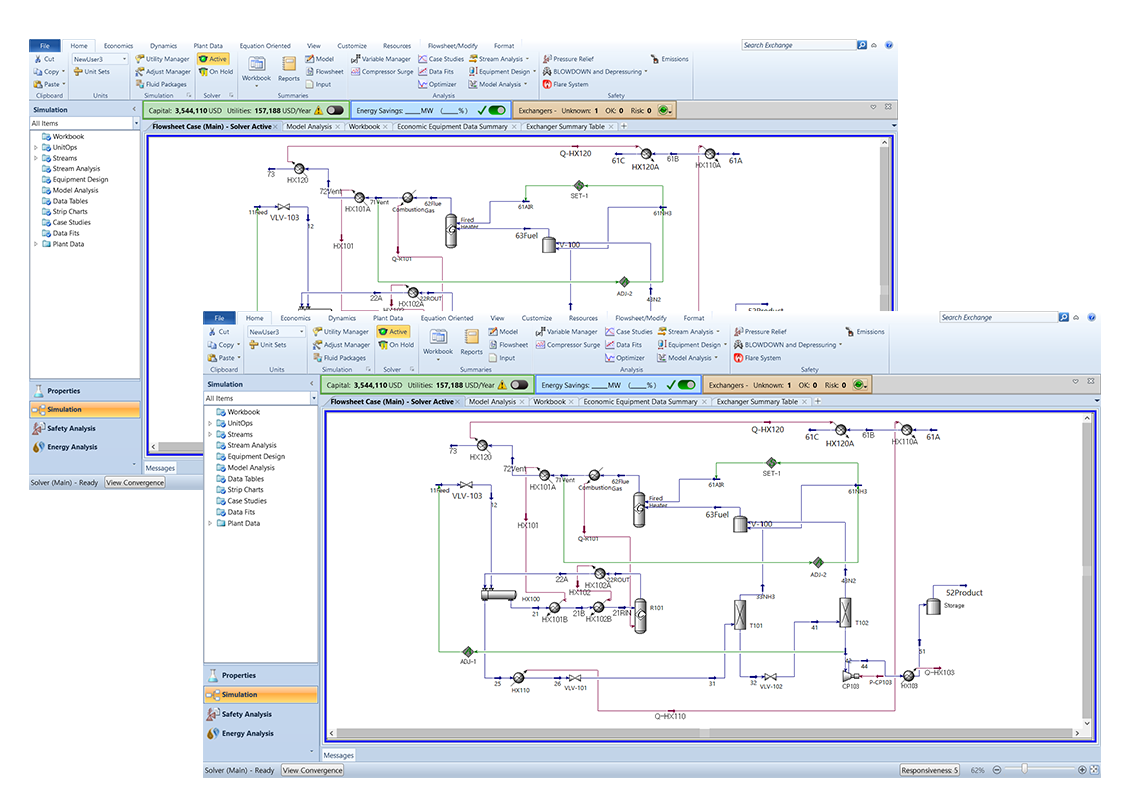Open Paste dropdown arrow in back window
The height and width of the screenshot is (800, 1130).
(64, 84)
